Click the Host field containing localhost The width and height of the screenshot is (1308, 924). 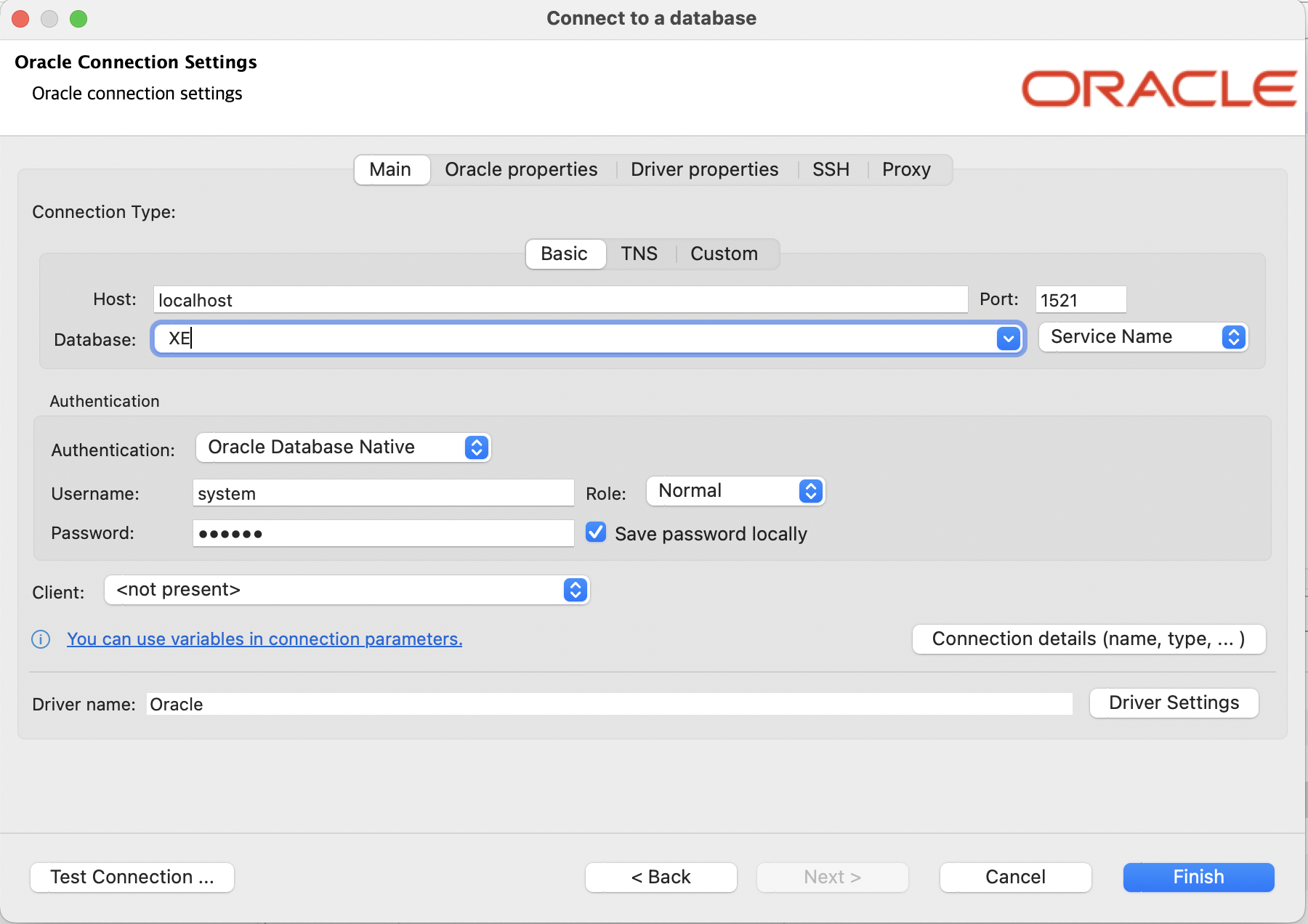click(561, 299)
